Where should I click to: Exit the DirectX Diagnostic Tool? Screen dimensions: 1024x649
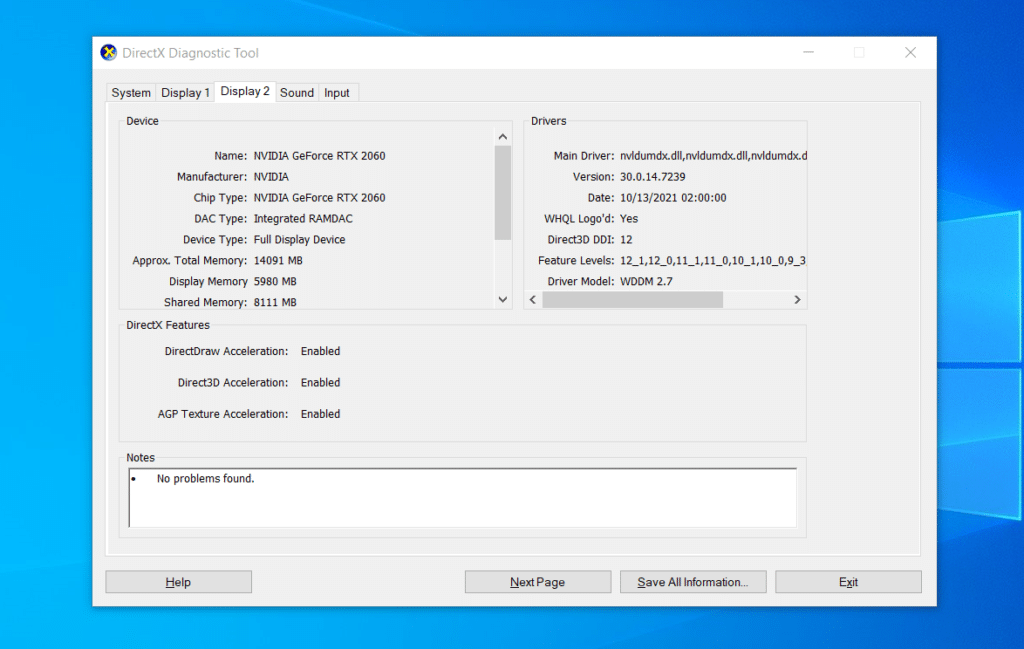tap(848, 582)
